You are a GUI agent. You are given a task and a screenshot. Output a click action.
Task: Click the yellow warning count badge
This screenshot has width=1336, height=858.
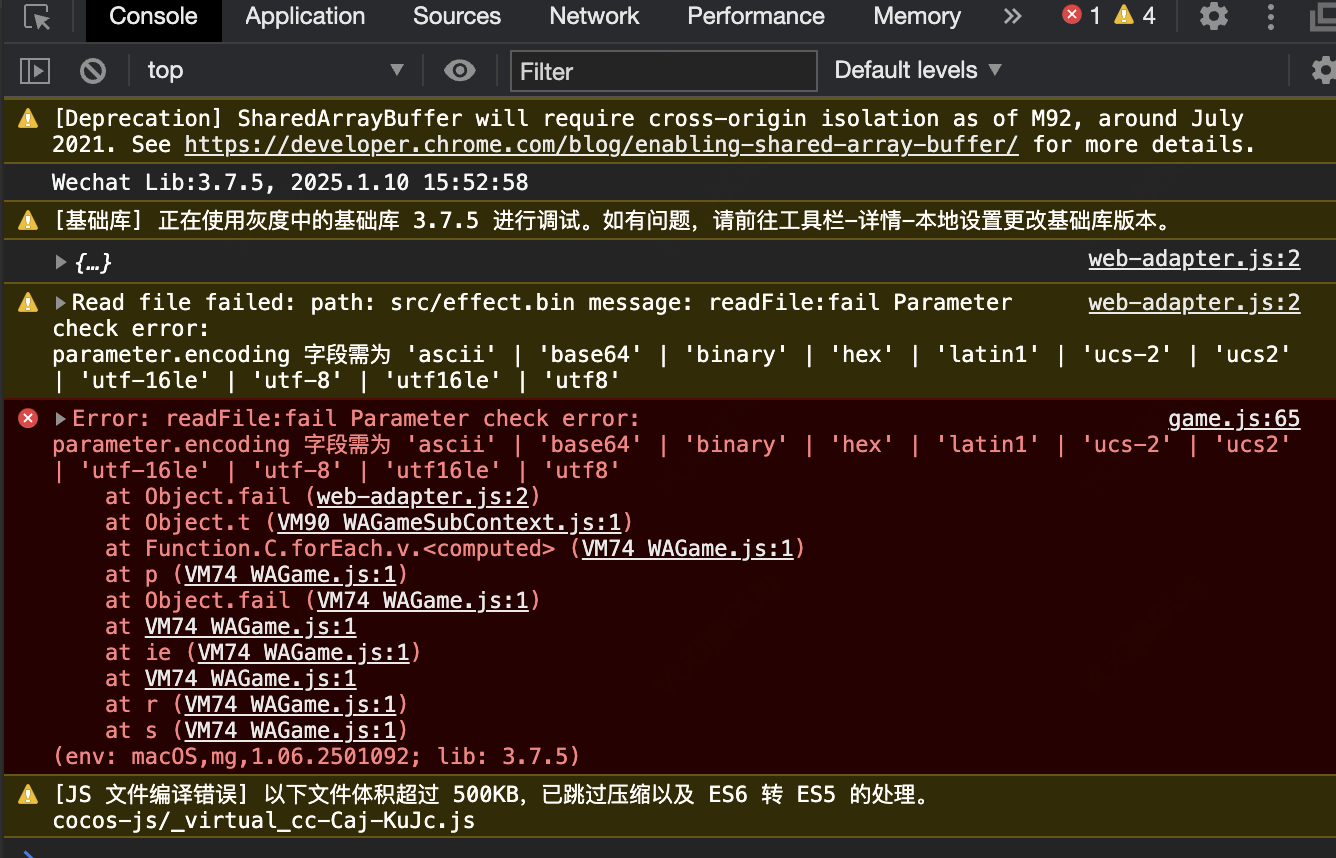(x=1135, y=15)
